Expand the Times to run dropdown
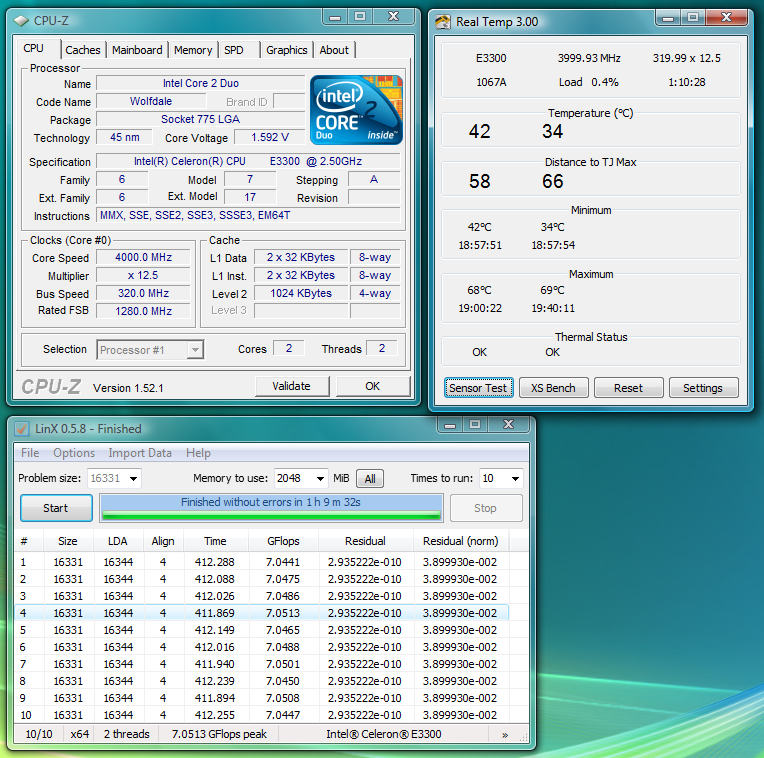 point(515,479)
